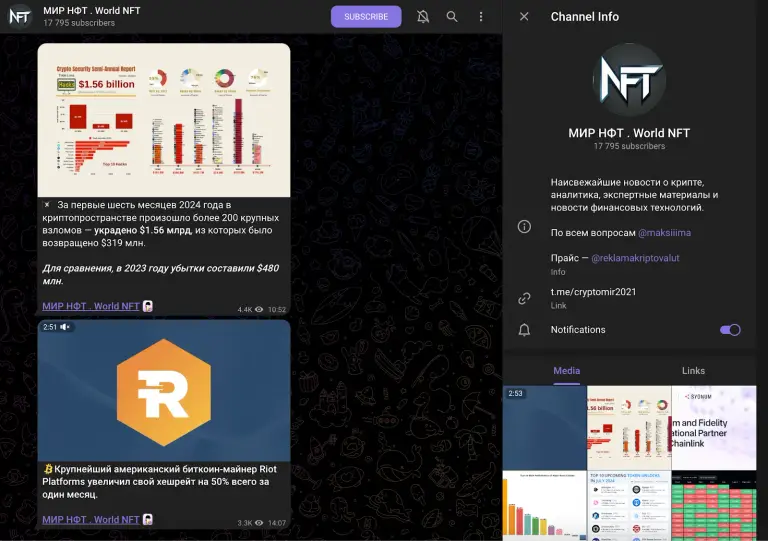
Task: Copy the t.me/cryptomir2021 channel link
Action: click(593, 292)
